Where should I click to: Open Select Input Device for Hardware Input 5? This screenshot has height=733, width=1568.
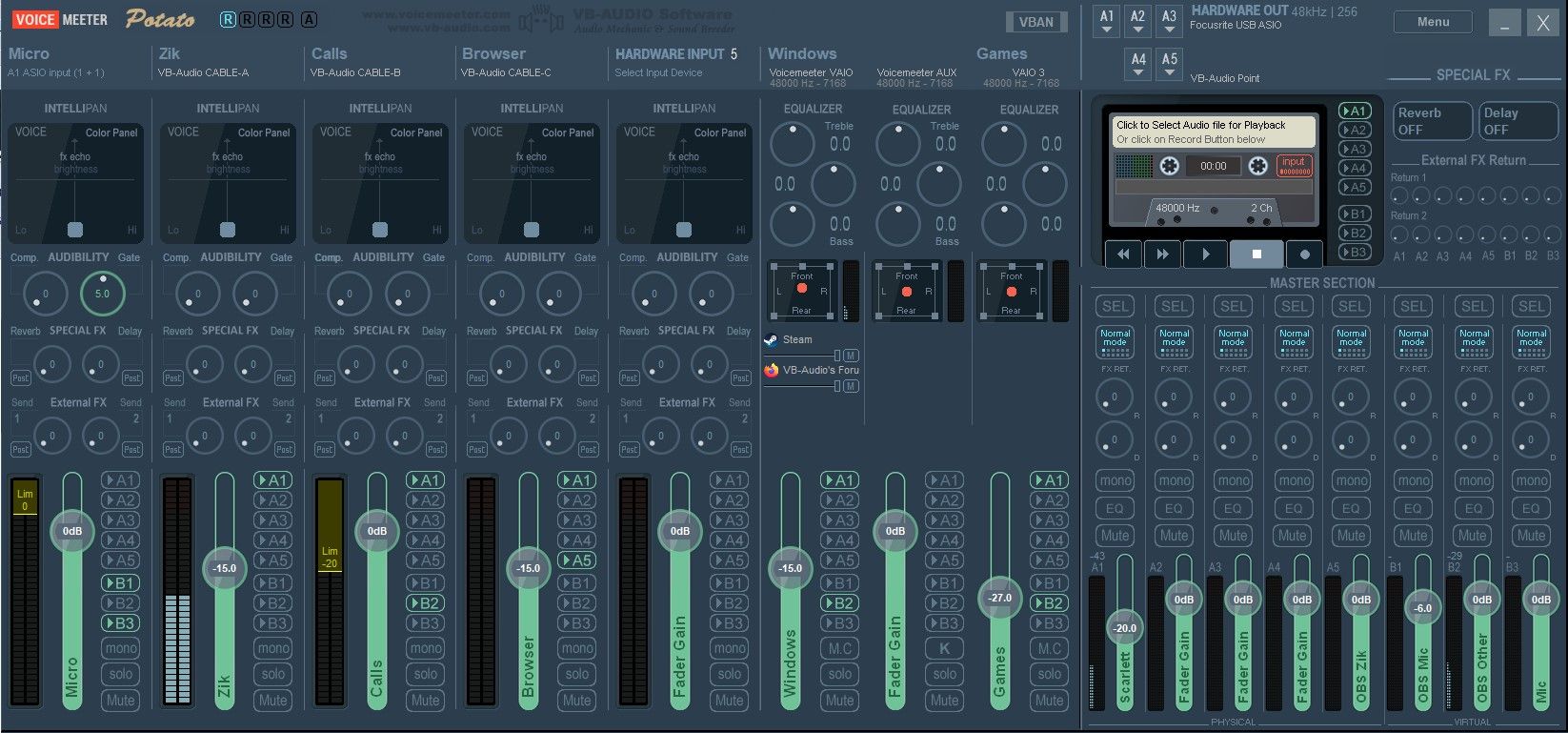coord(658,72)
